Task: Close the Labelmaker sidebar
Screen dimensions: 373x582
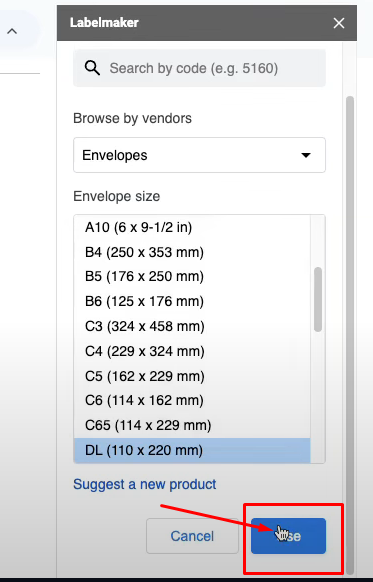Action: click(x=338, y=23)
